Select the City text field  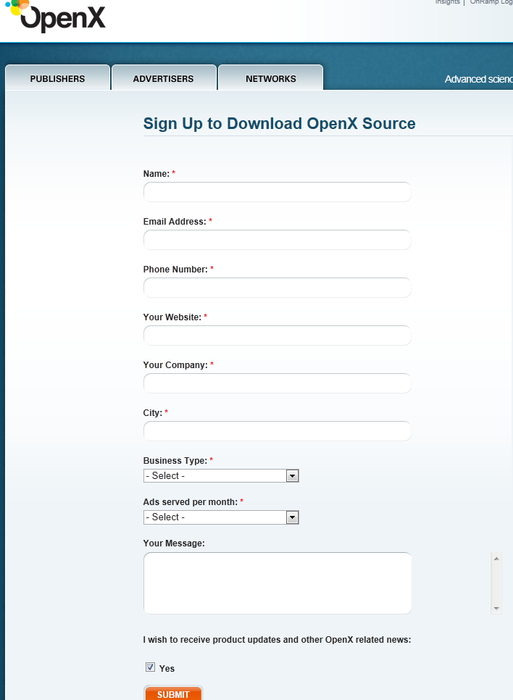pos(277,431)
